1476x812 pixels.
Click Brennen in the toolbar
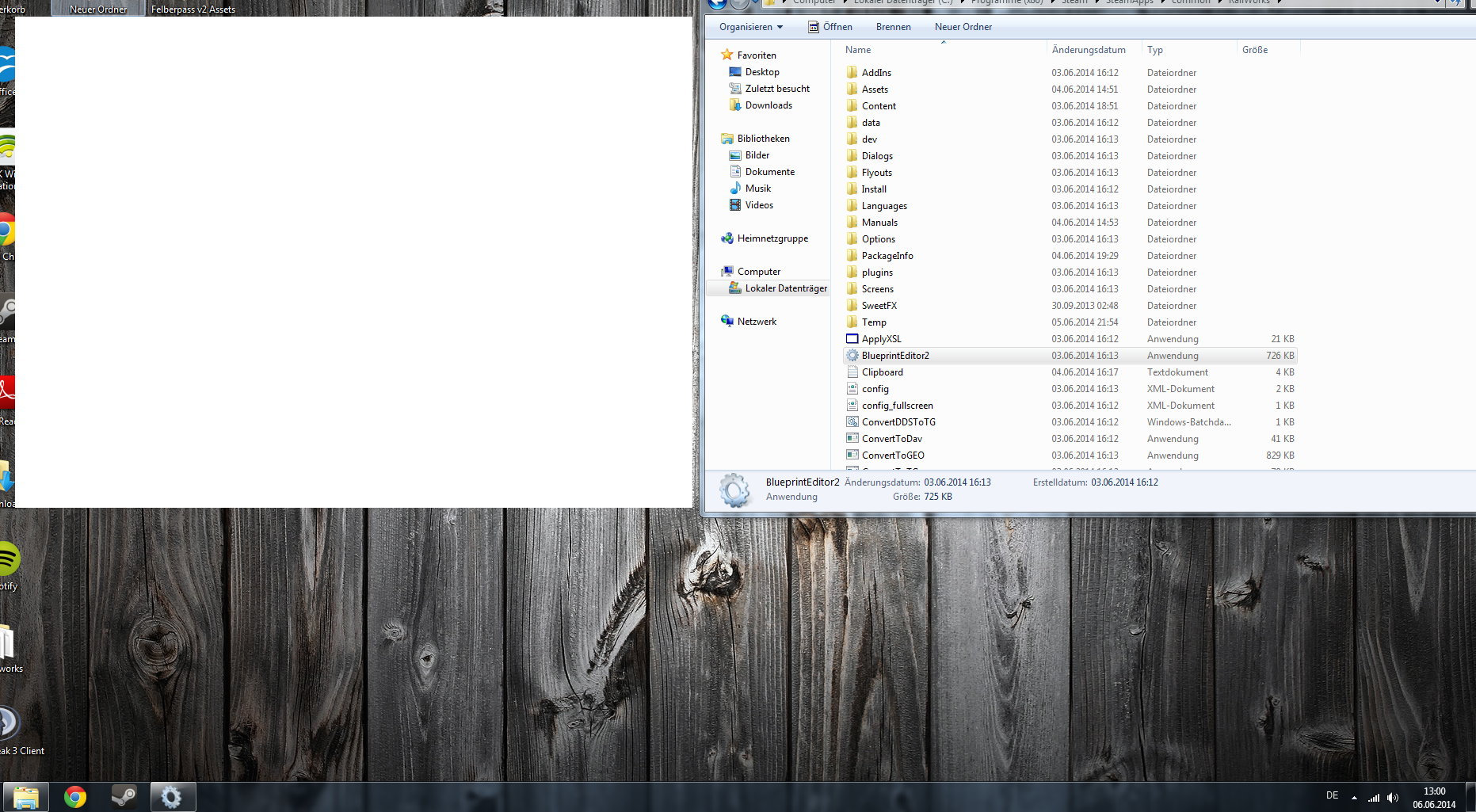click(893, 27)
